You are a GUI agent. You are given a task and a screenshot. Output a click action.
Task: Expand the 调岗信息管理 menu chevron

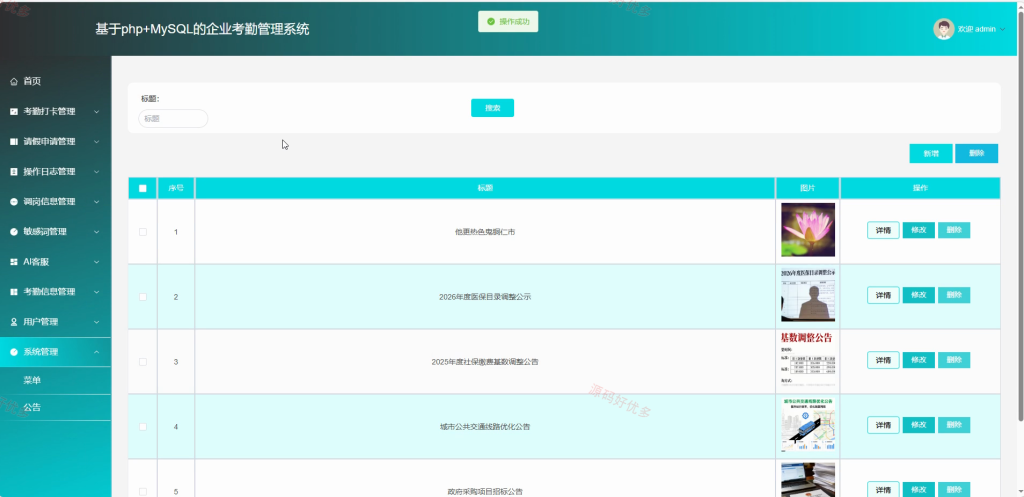tap(97, 202)
